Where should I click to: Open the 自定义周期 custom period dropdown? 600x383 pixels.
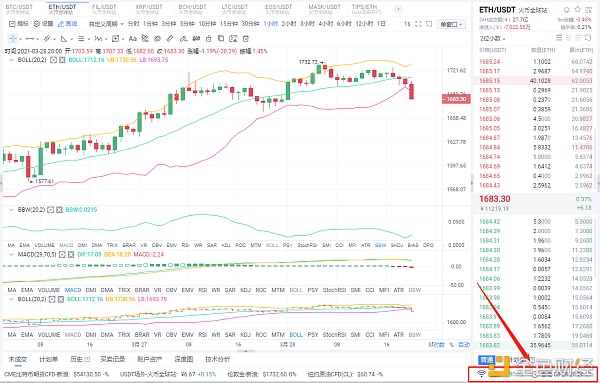(106, 24)
